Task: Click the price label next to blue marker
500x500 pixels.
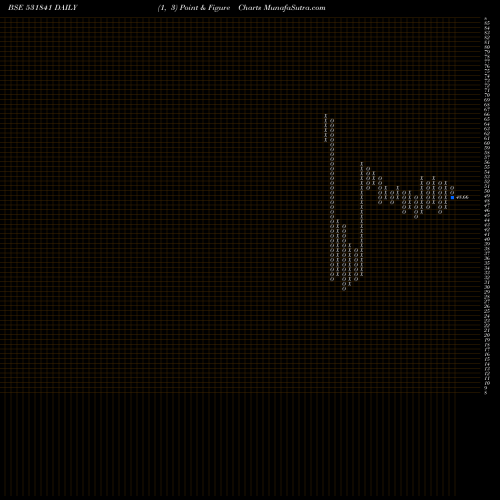Action: coord(462,197)
